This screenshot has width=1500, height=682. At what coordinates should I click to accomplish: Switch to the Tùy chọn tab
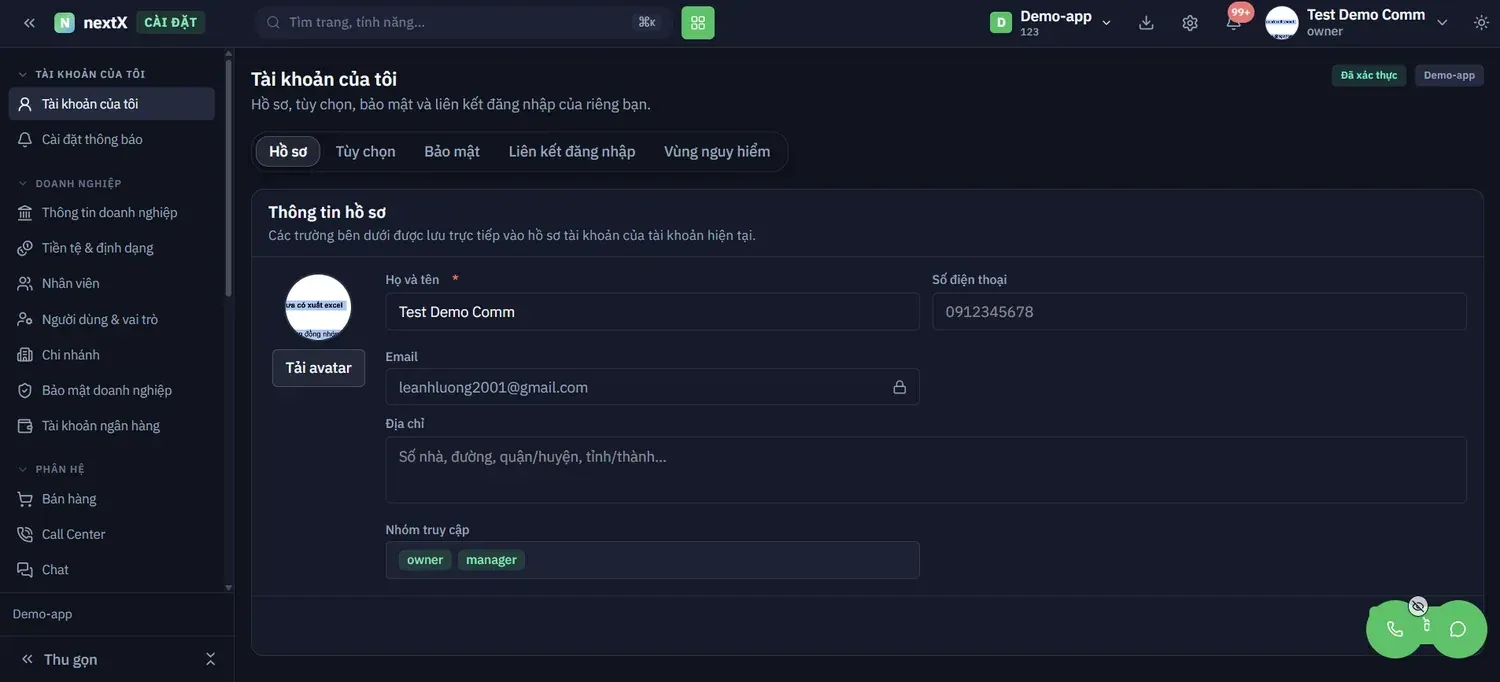point(366,151)
